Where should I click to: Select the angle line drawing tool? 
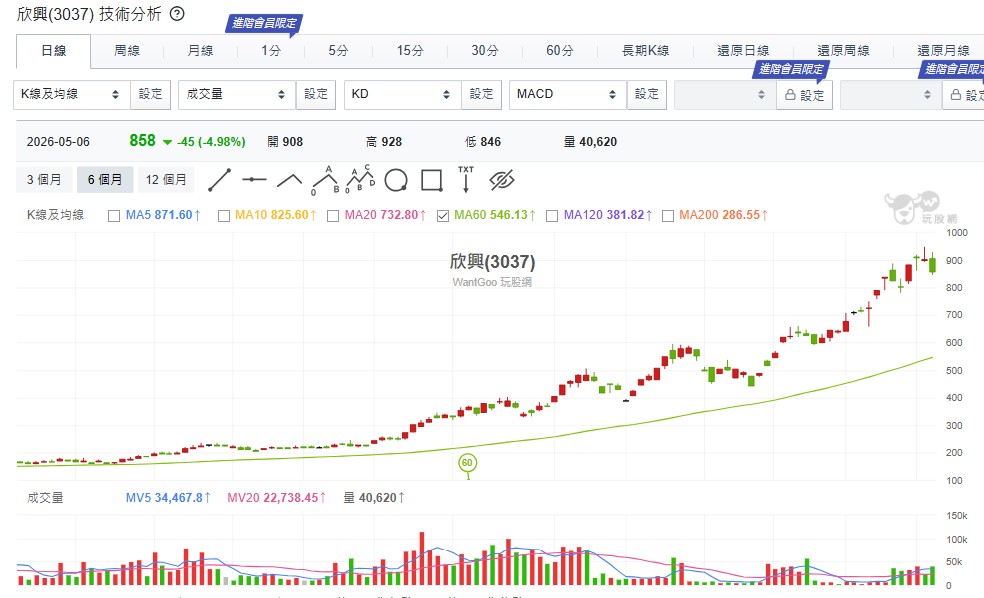coord(289,181)
